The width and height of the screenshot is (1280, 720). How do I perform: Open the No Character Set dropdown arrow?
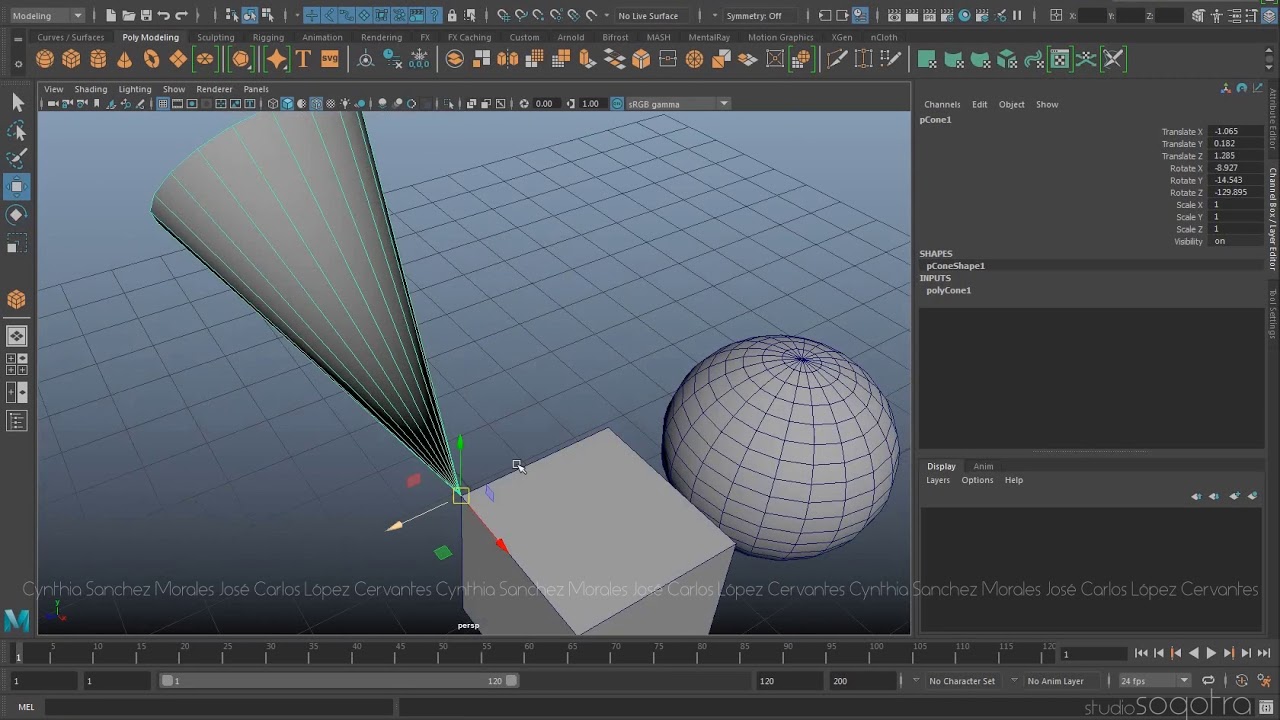click(917, 681)
